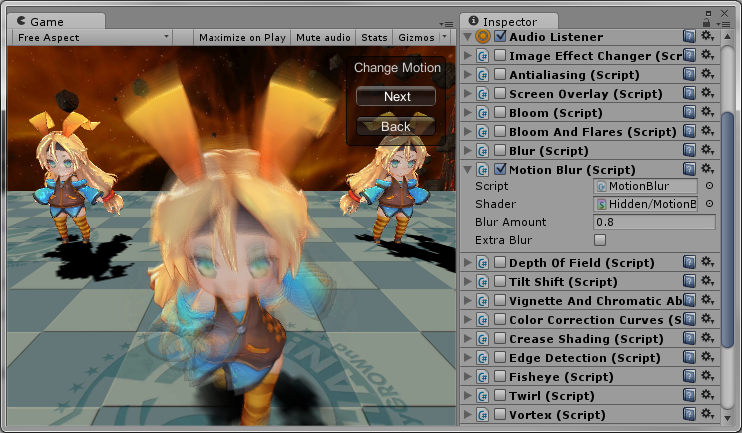Disable Motion Blur script checkbox
The height and width of the screenshot is (433, 742).
(x=500, y=169)
